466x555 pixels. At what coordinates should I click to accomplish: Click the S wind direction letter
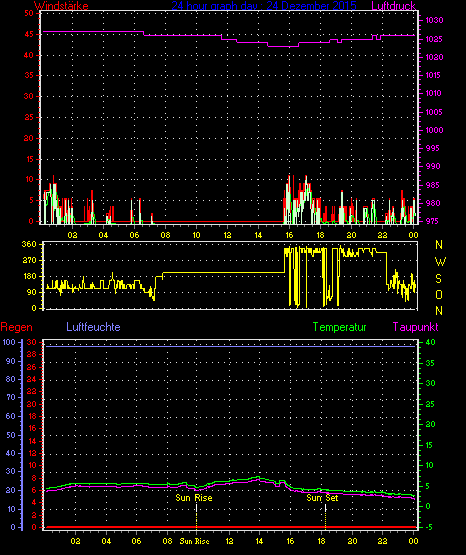coord(438,279)
